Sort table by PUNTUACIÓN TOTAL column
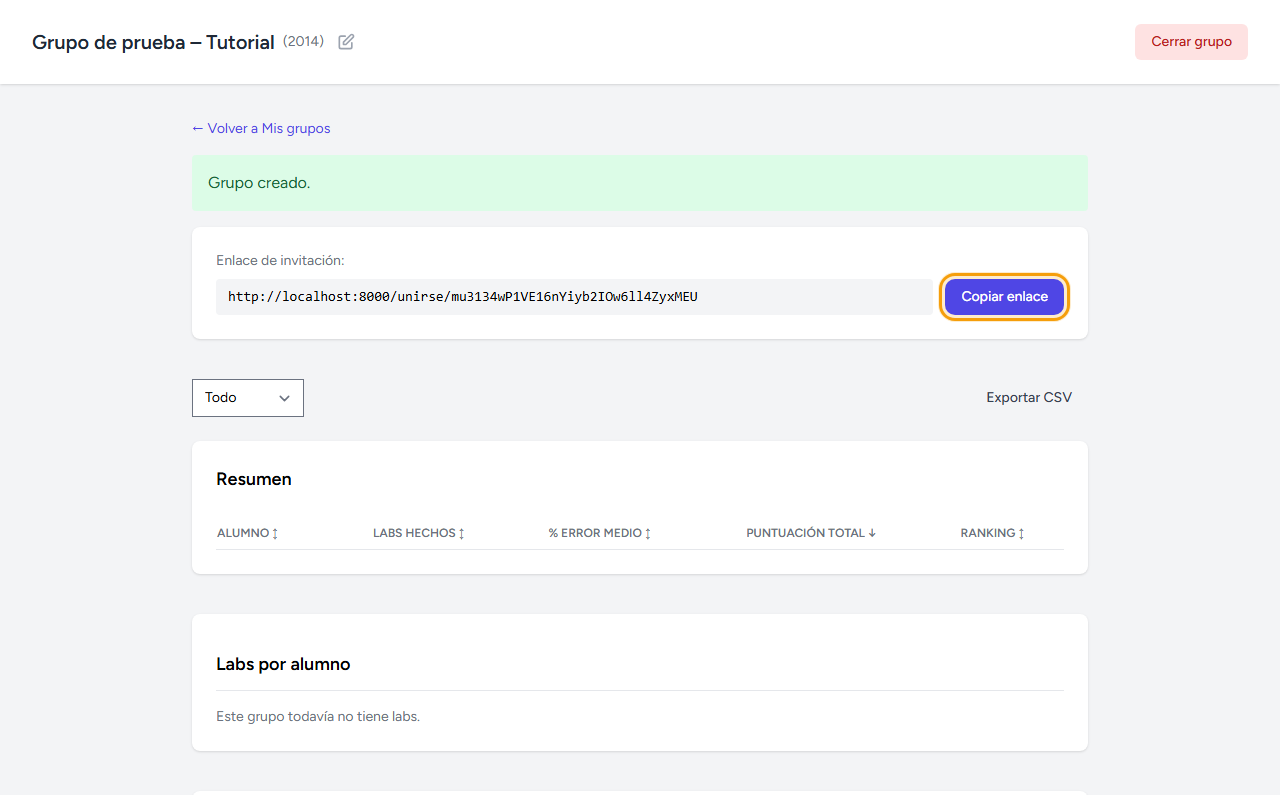The height and width of the screenshot is (795, 1280). pos(810,533)
